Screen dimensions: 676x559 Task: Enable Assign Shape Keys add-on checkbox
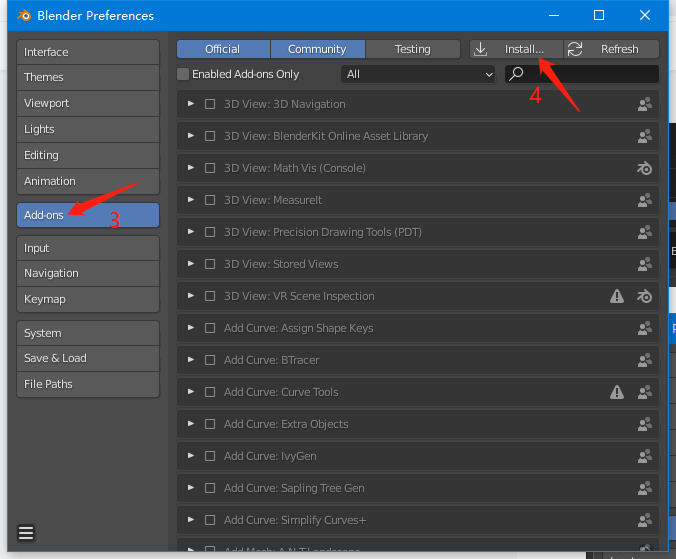click(x=210, y=328)
